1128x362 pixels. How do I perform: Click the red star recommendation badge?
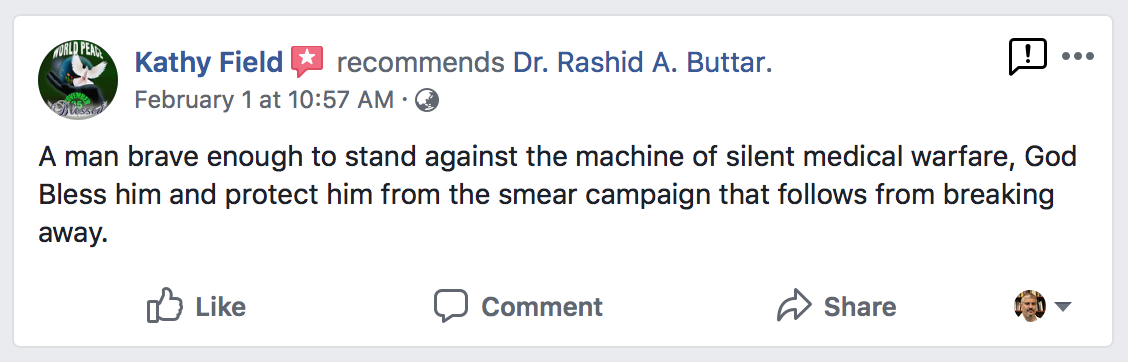point(307,62)
